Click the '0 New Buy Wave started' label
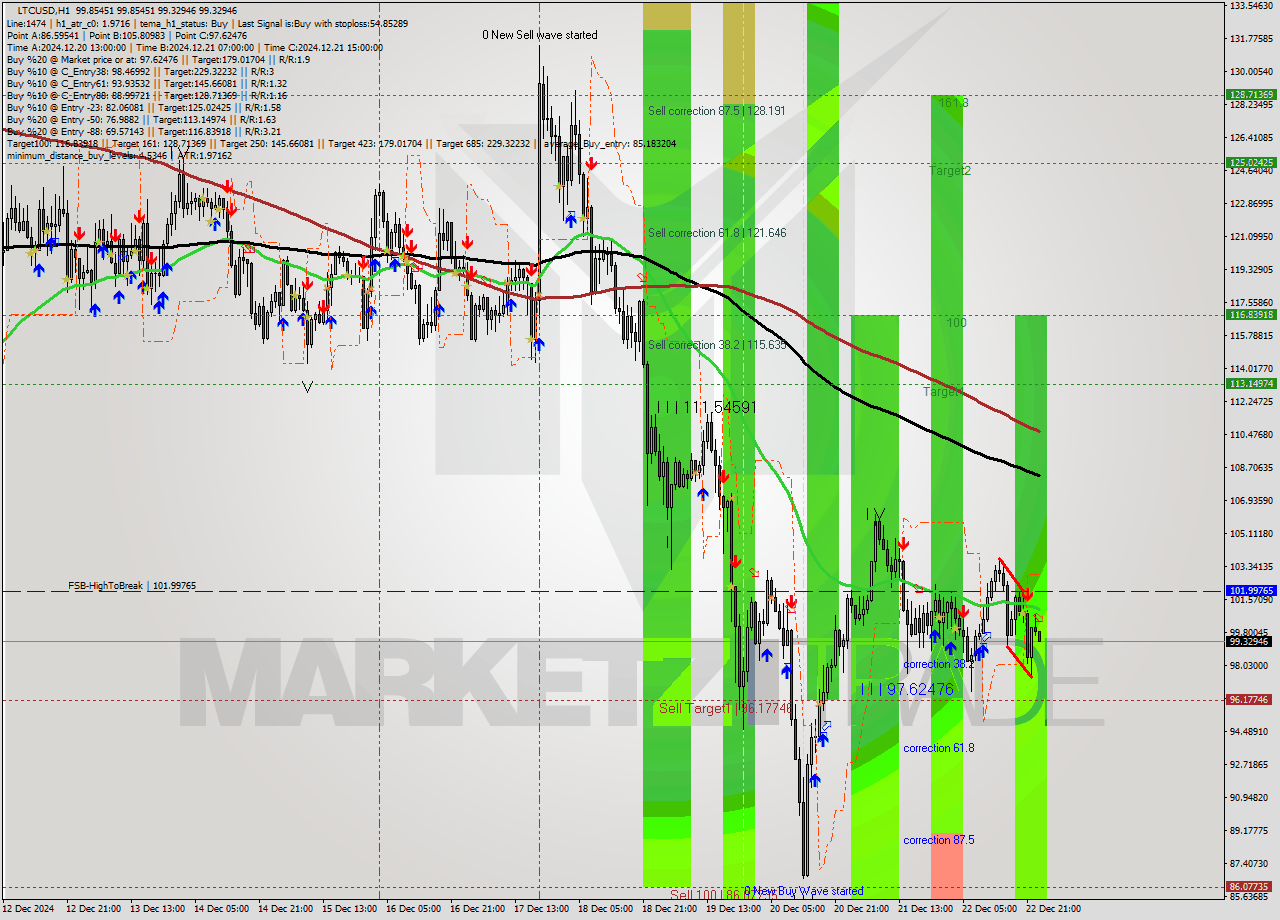The height and width of the screenshot is (920, 1280). tap(804, 891)
